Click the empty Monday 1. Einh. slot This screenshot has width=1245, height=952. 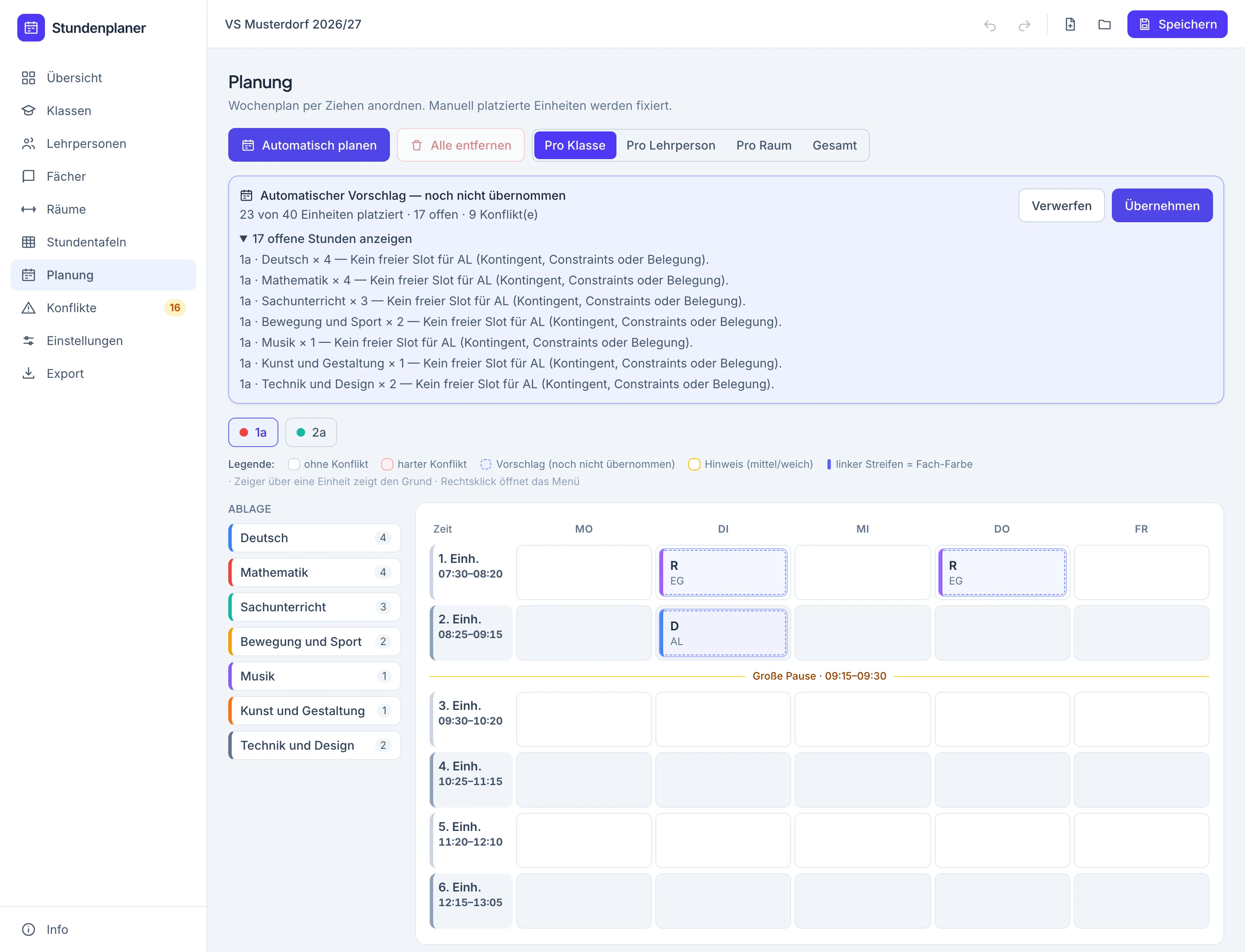[x=584, y=572]
